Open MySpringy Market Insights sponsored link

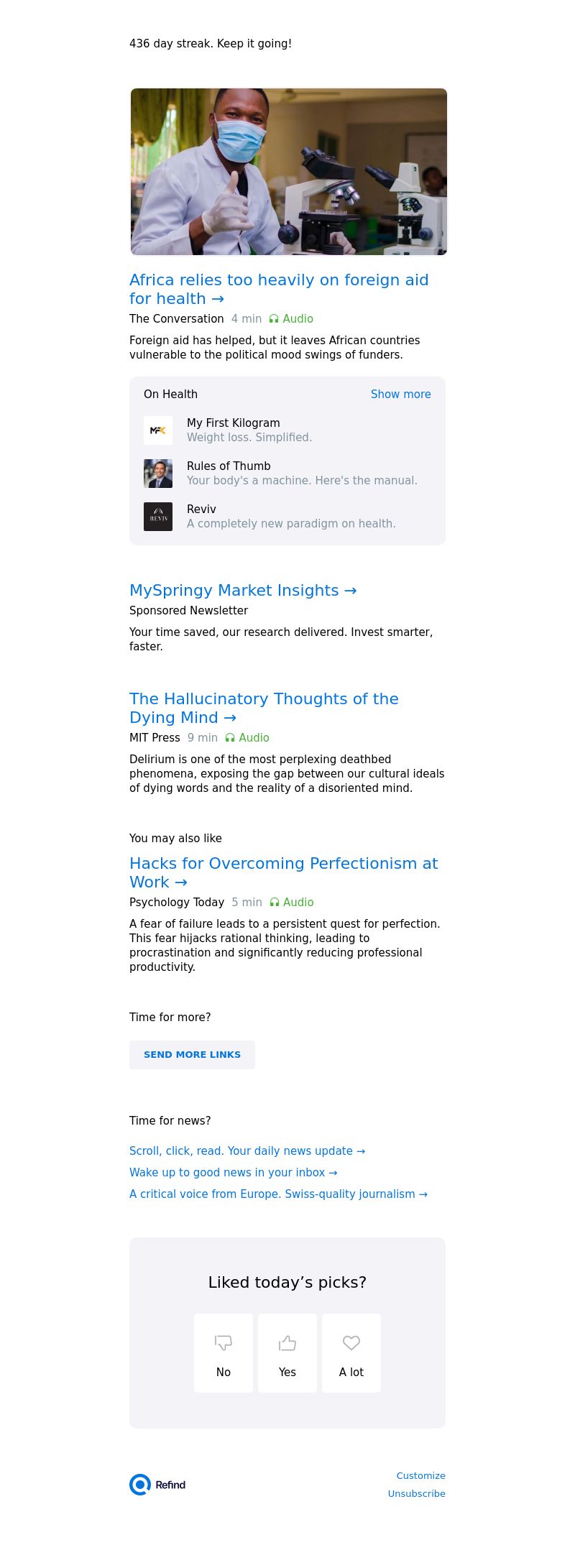click(x=243, y=590)
